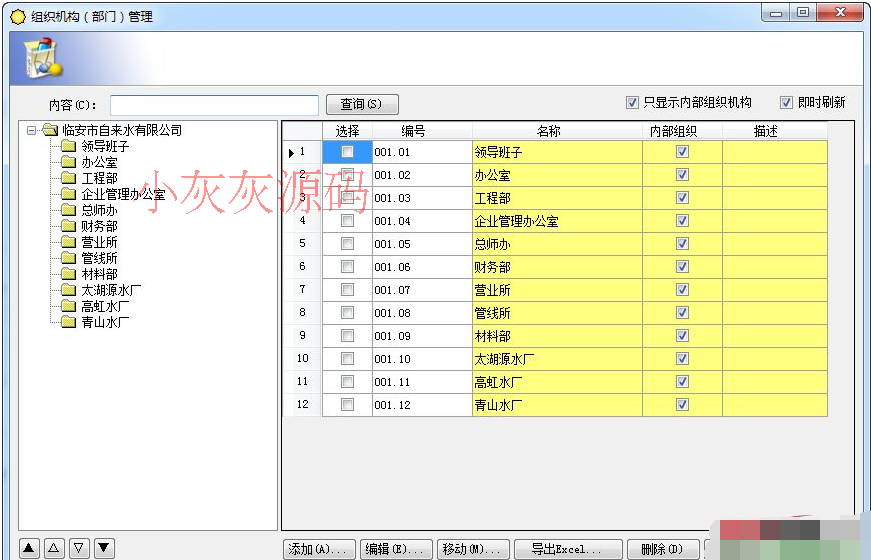Uncheck 内部组织 for the 材料部 row

point(682,336)
